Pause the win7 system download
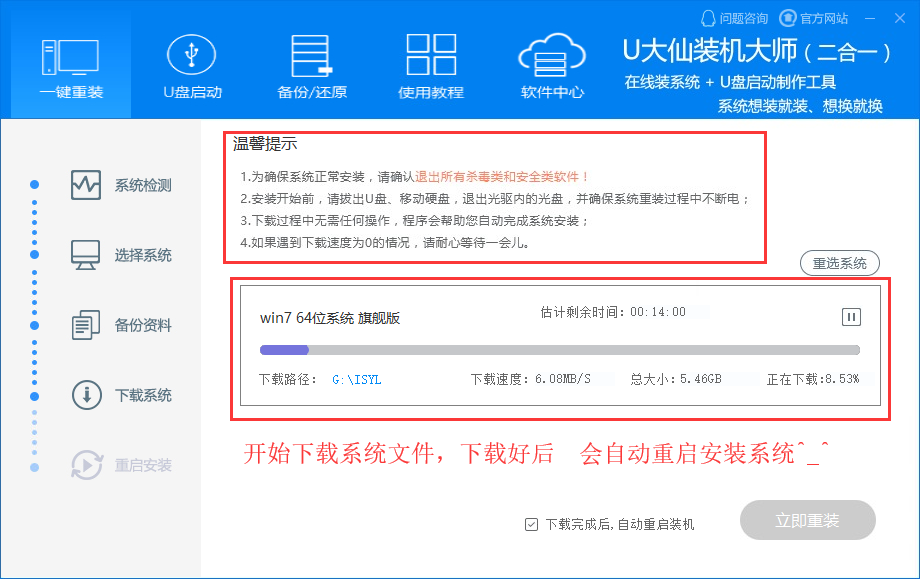 tap(851, 317)
